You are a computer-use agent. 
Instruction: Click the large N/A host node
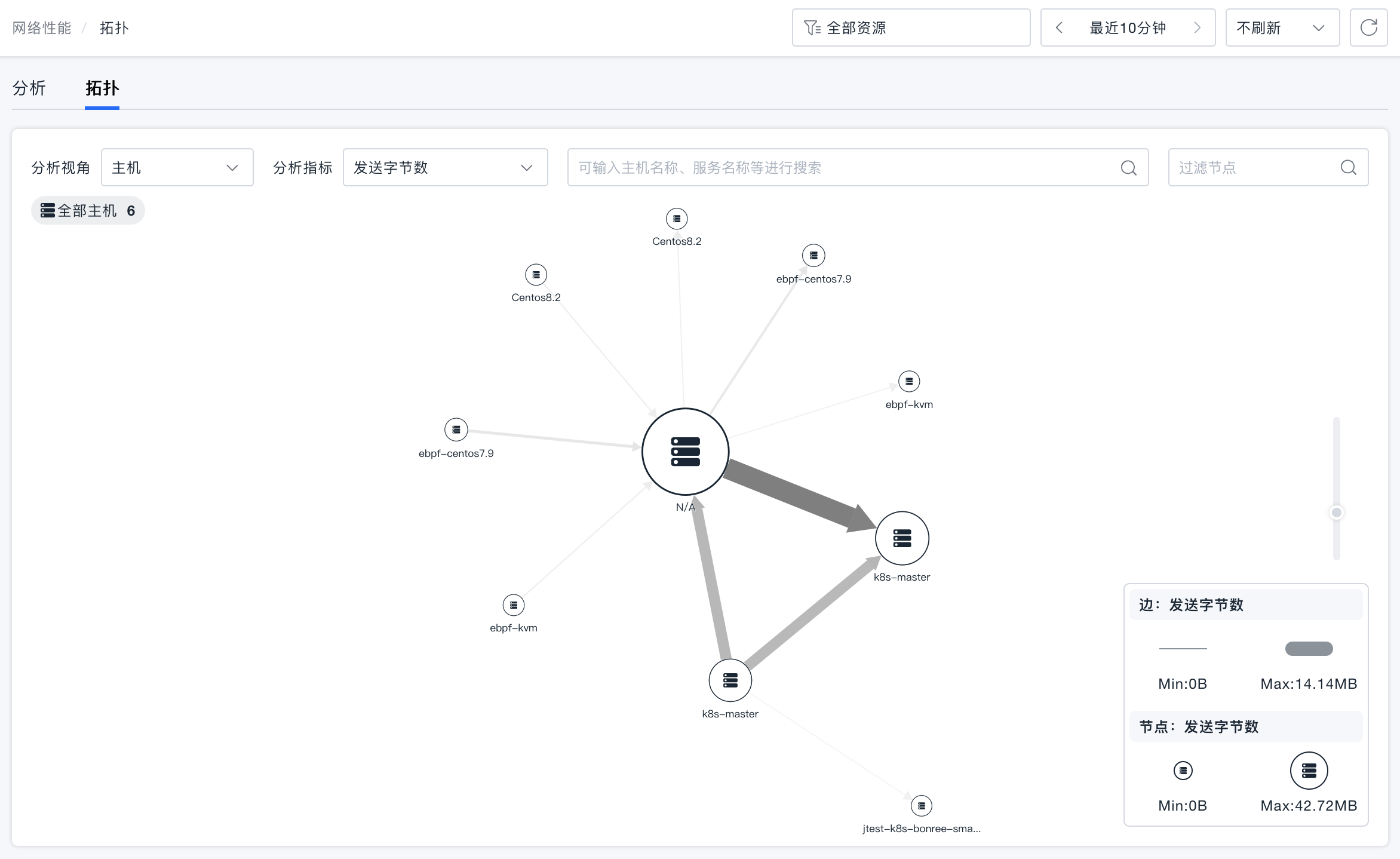click(685, 452)
